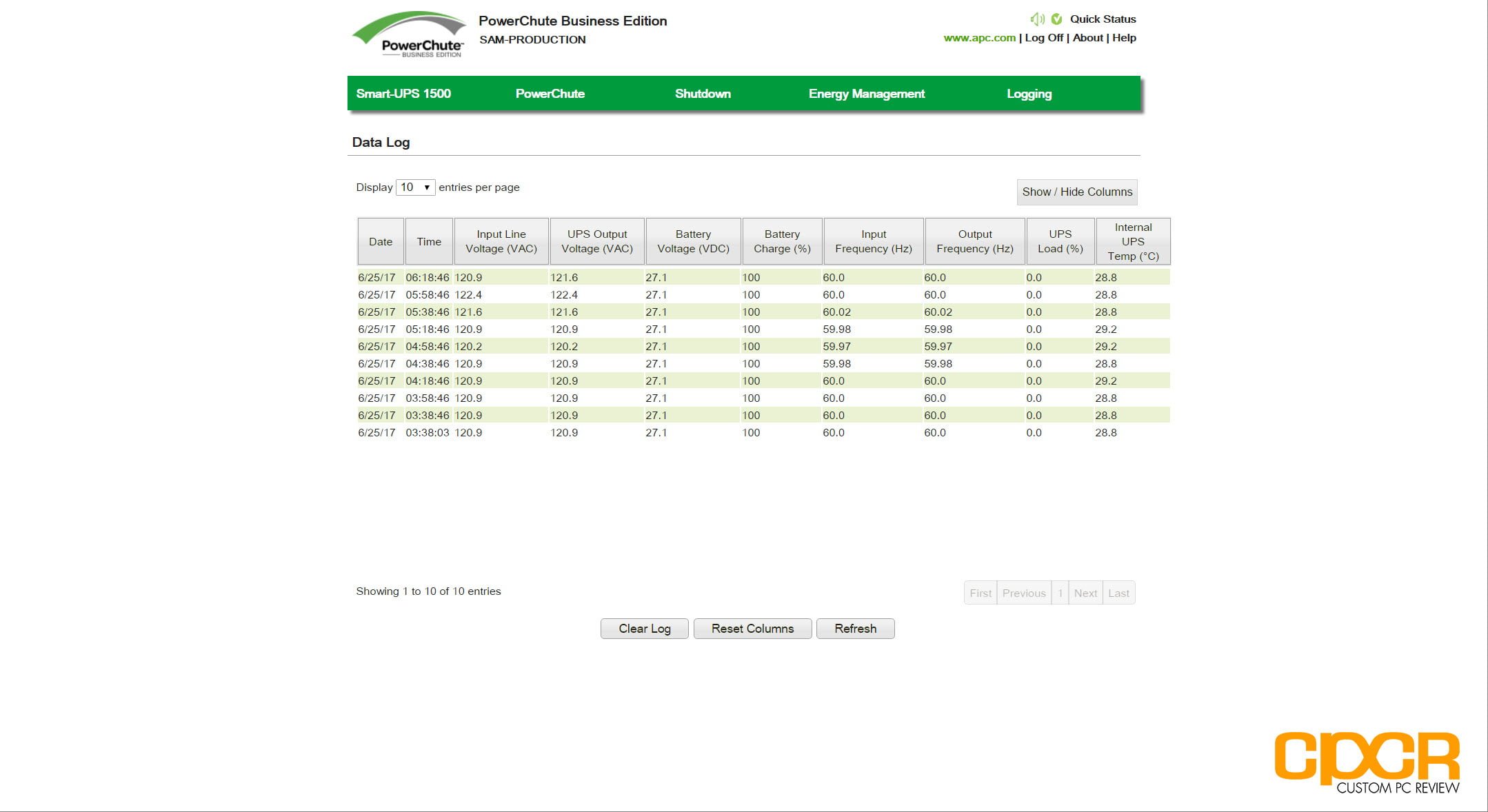Select the 05:58:46 time cell
The image size is (1488, 812).
[x=428, y=295]
